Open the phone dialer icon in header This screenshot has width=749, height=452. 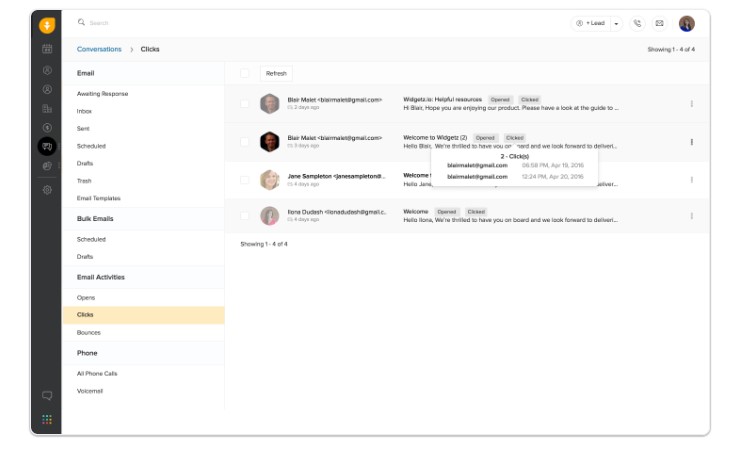point(638,23)
